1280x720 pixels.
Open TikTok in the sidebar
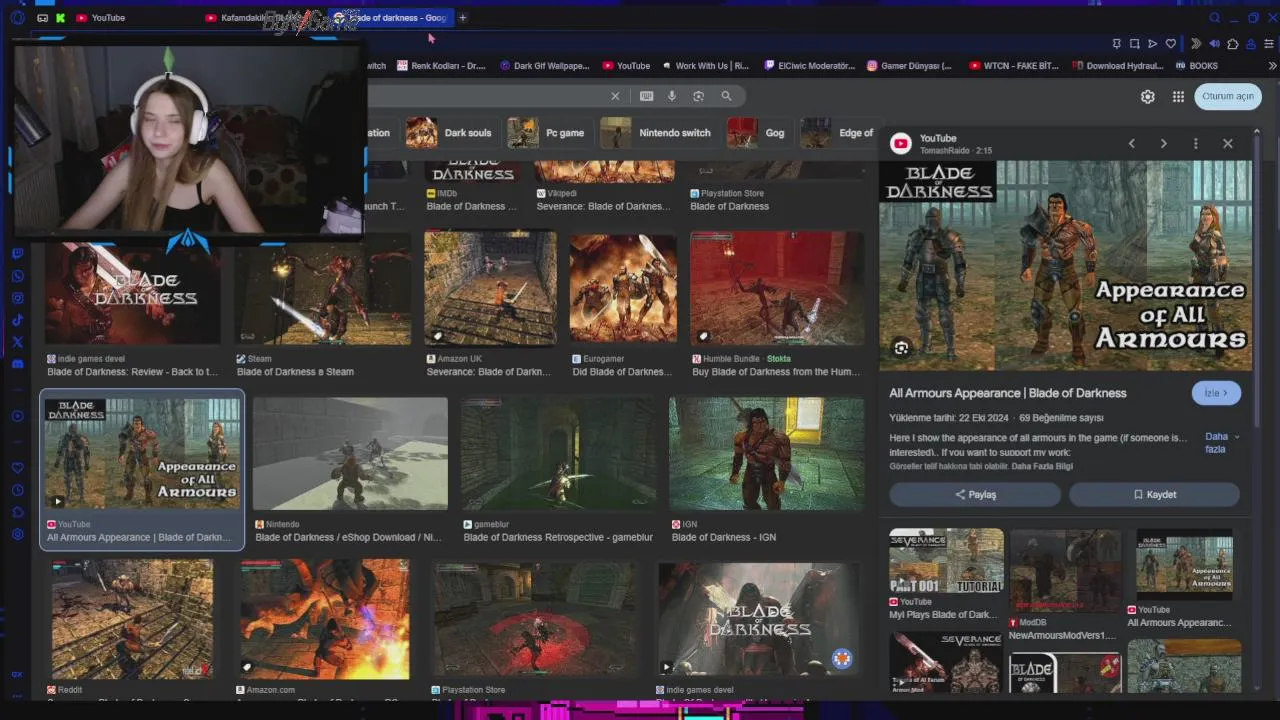pyautogui.click(x=17, y=320)
